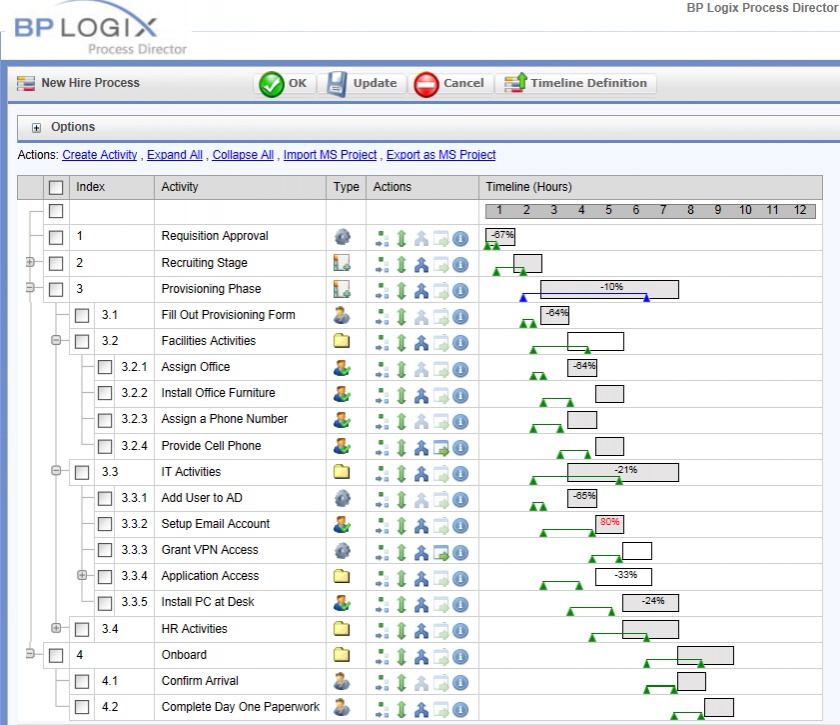Click dependencies icon for Complete Day One Paperwork
840x725 pixels.
422,709
